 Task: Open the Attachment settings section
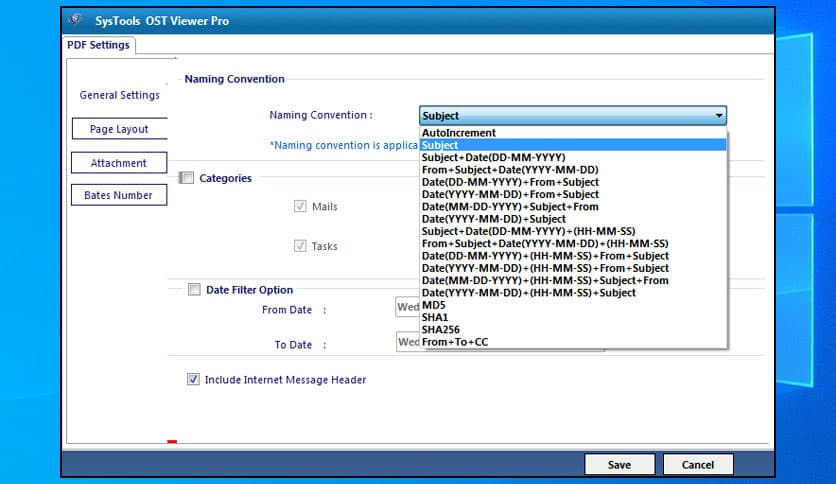[119, 163]
